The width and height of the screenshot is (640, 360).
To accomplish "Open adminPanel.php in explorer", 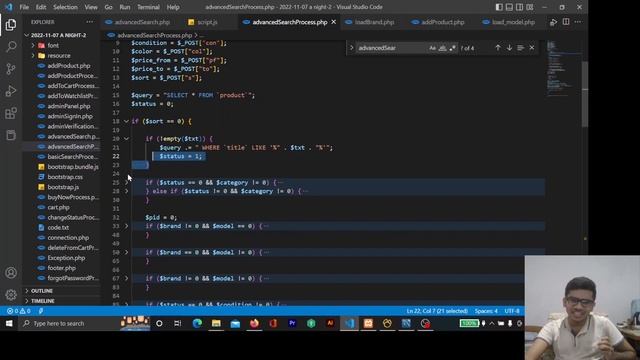I will coord(69,106).
